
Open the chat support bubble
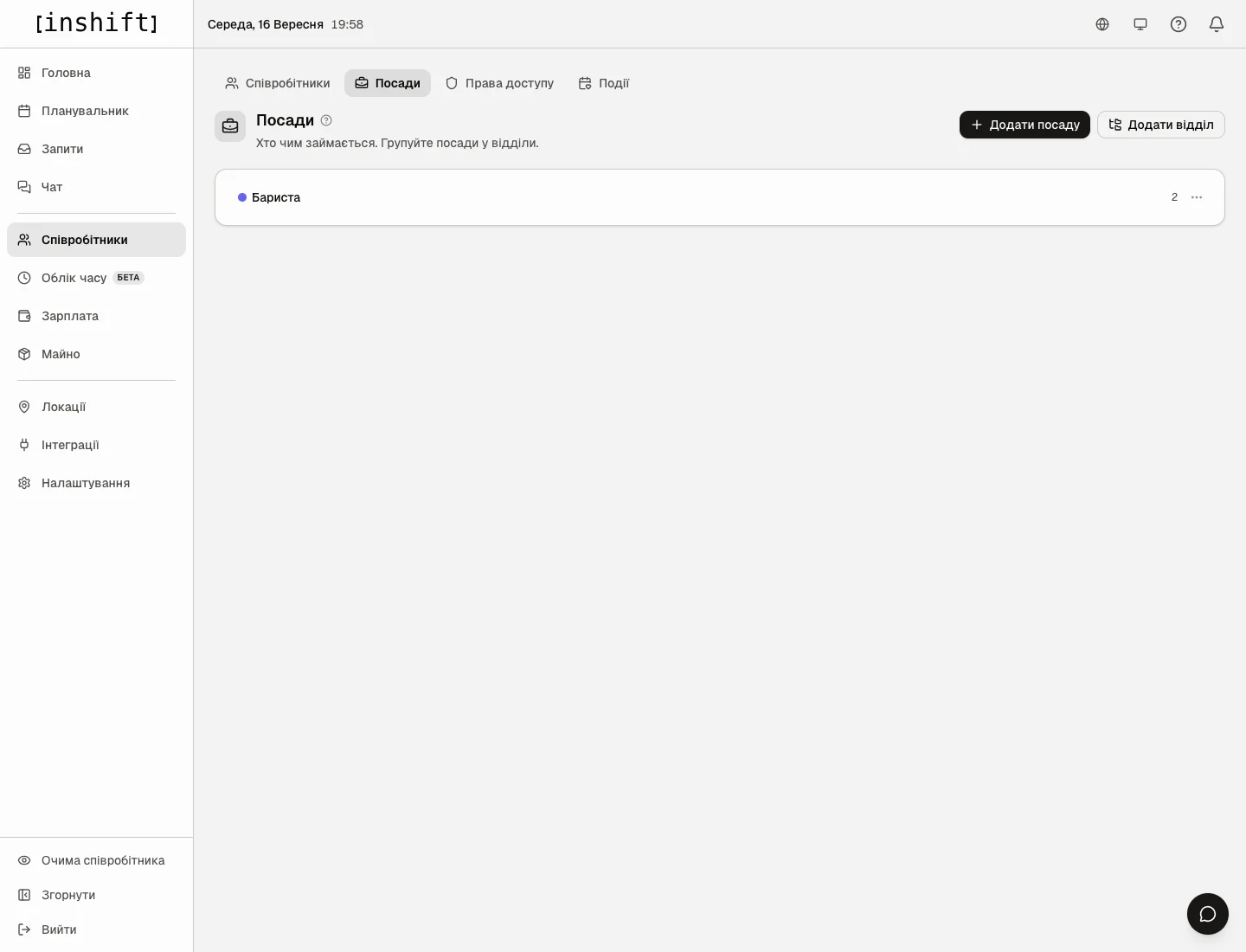click(x=1208, y=914)
